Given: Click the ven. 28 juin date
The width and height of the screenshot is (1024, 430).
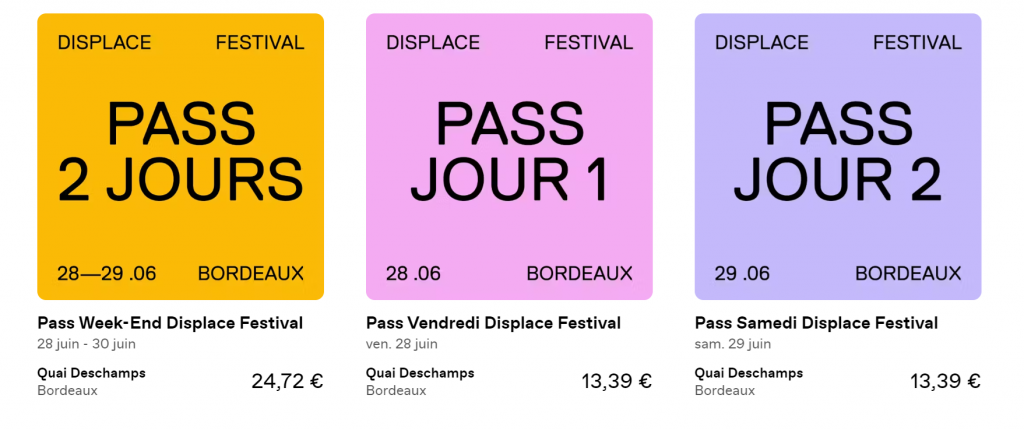Looking at the screenshot, I should (402, 344).
